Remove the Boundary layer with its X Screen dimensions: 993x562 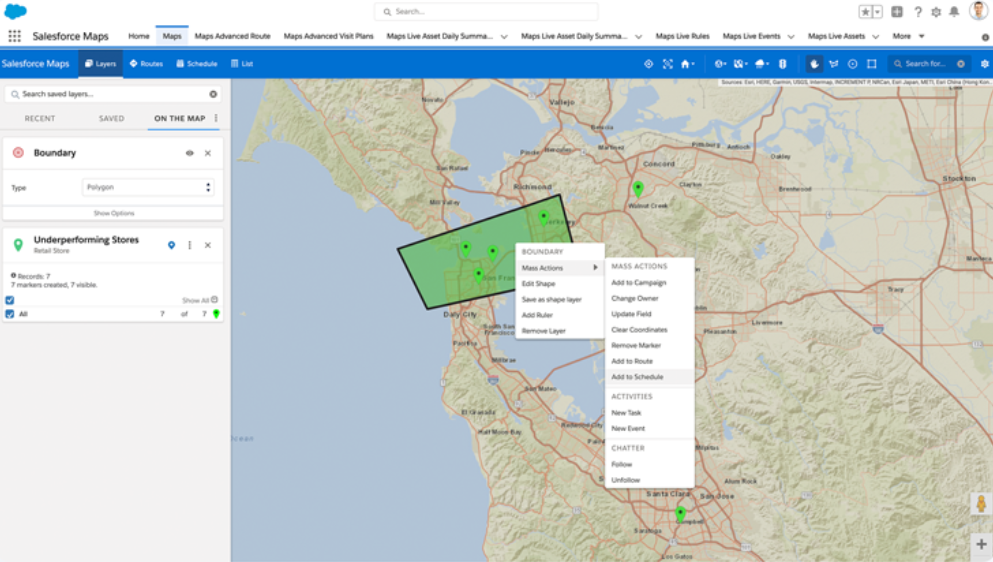coord(208,153)
